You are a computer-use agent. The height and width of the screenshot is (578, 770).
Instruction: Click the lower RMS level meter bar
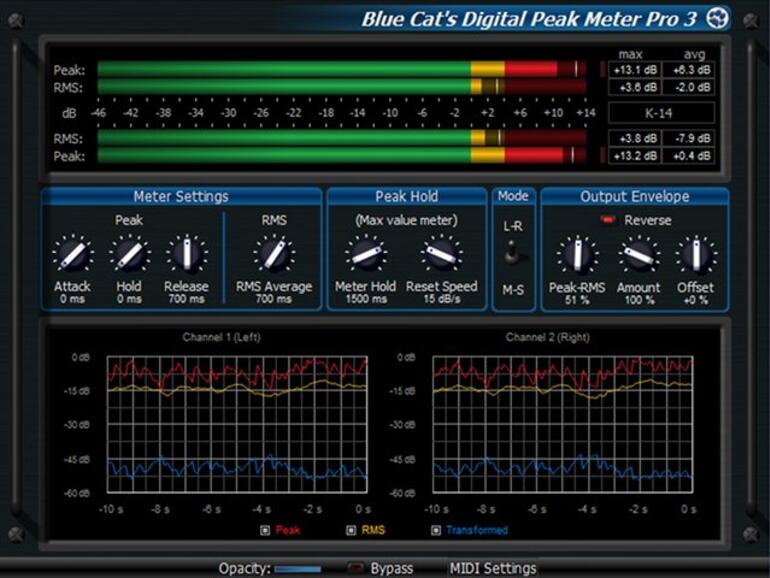pos(342,138)
